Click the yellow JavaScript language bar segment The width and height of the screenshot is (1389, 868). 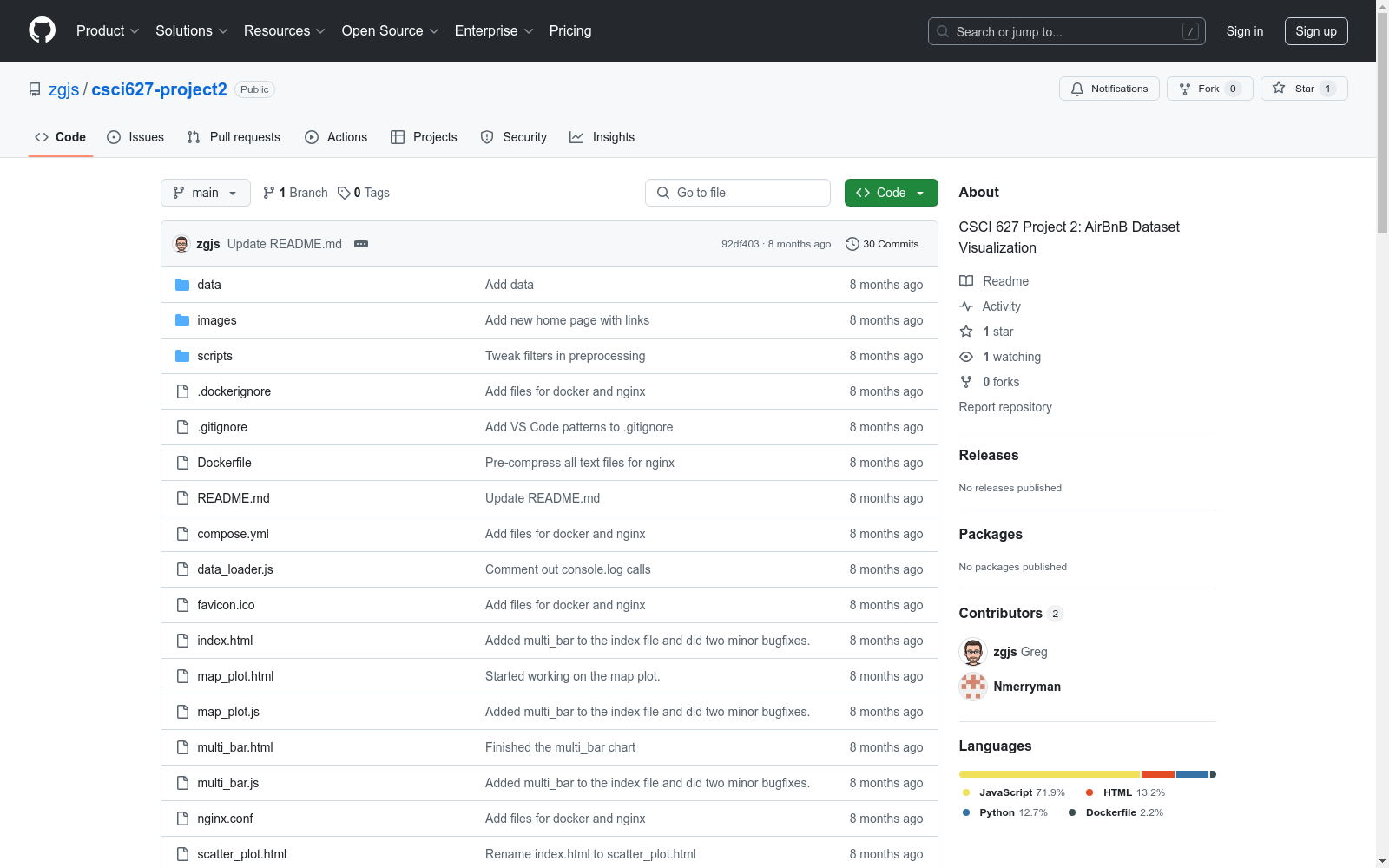point(1050,774)
